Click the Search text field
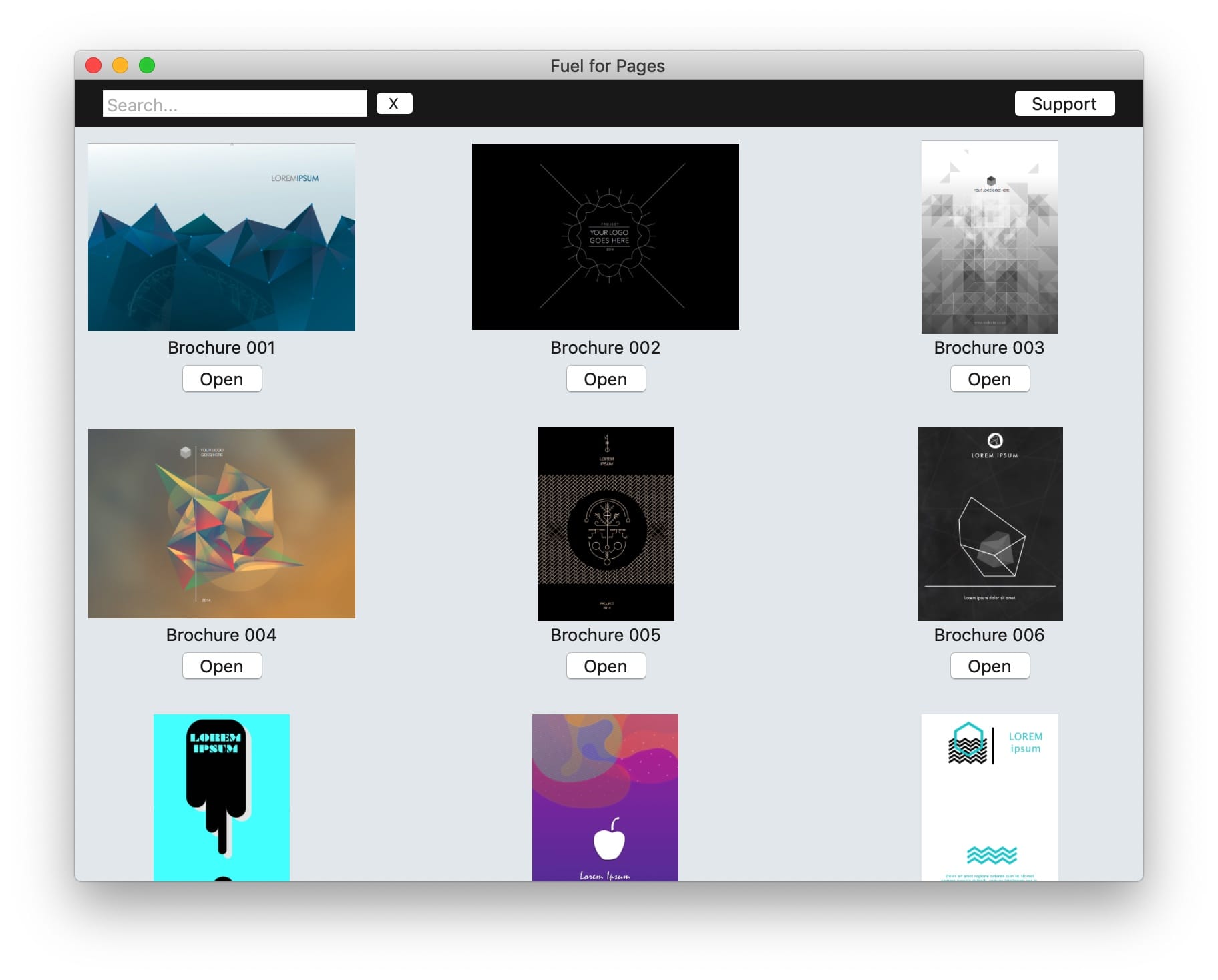 234,104
